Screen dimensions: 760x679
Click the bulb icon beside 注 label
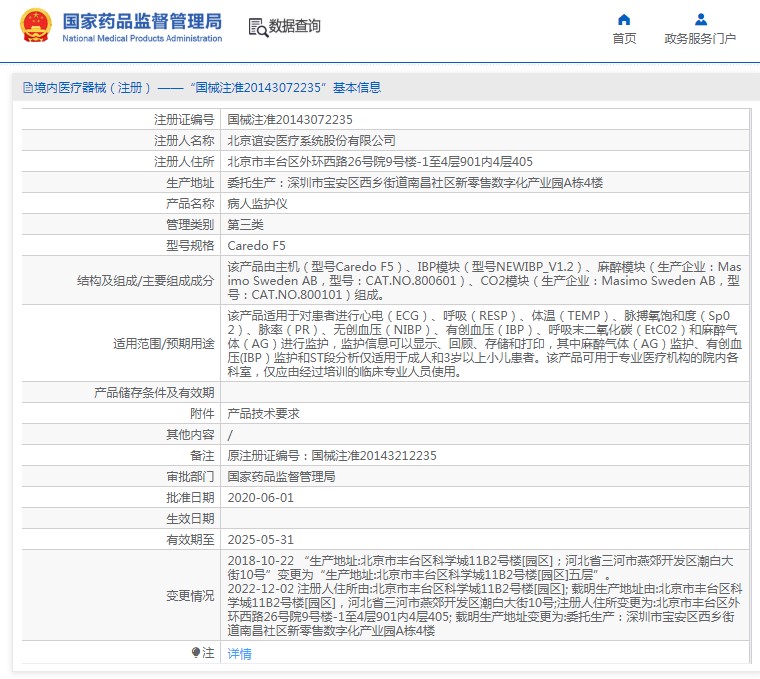pyautogui.click(x=196, y=652)
